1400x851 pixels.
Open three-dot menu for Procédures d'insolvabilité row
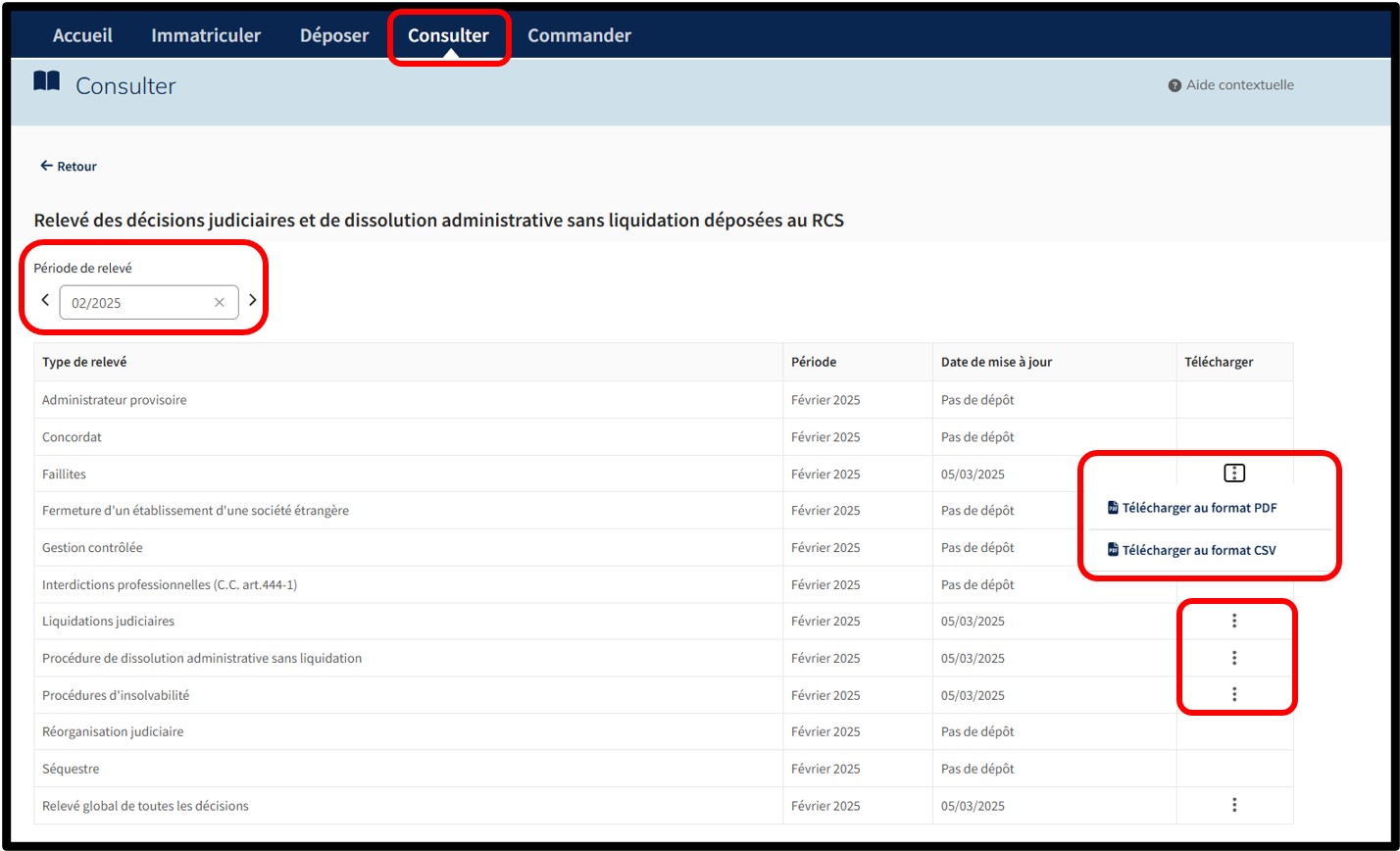click(x=1234, y=694)
